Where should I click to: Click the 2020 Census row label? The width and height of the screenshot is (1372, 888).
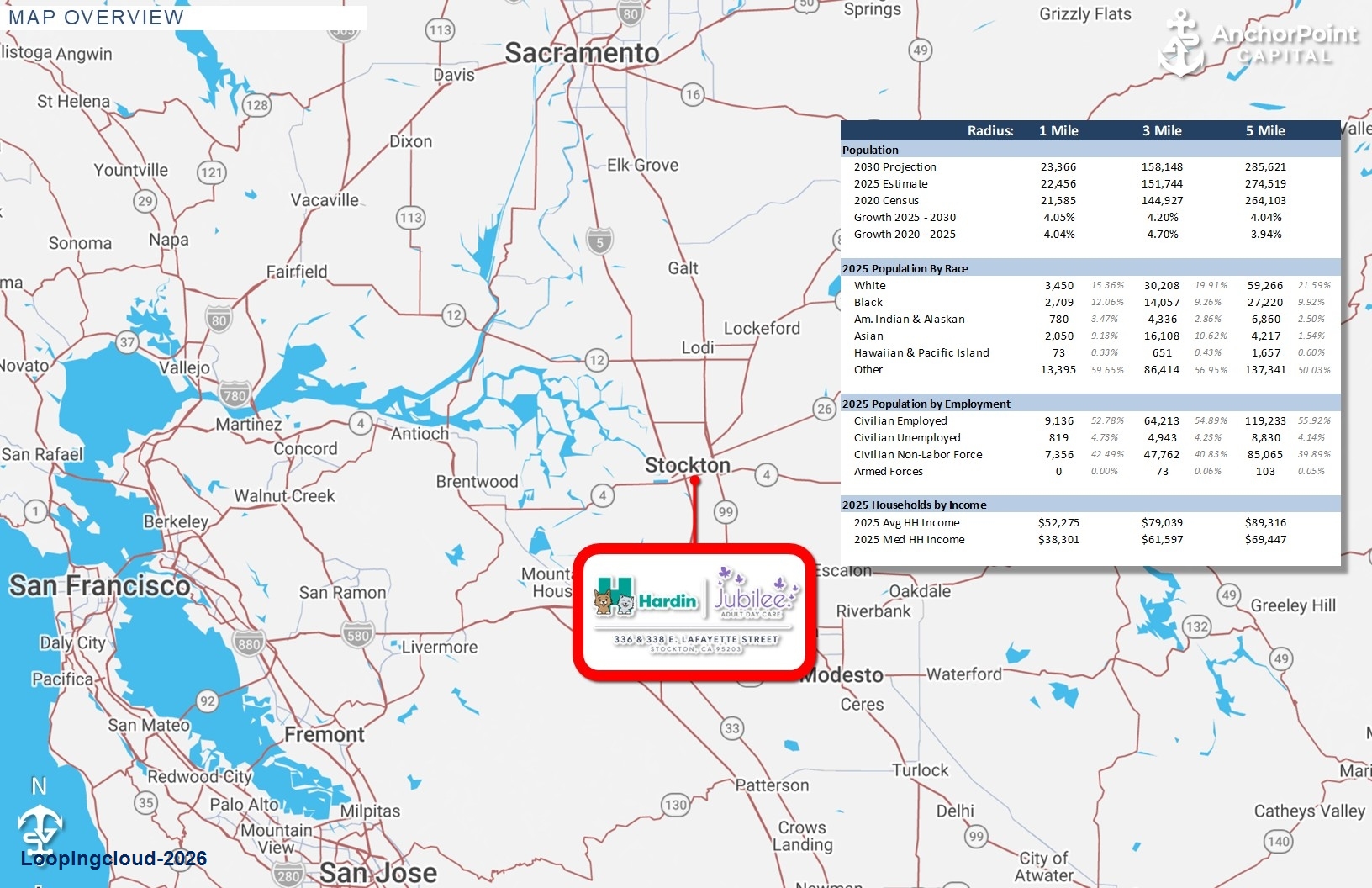click(x=886, y=200)
